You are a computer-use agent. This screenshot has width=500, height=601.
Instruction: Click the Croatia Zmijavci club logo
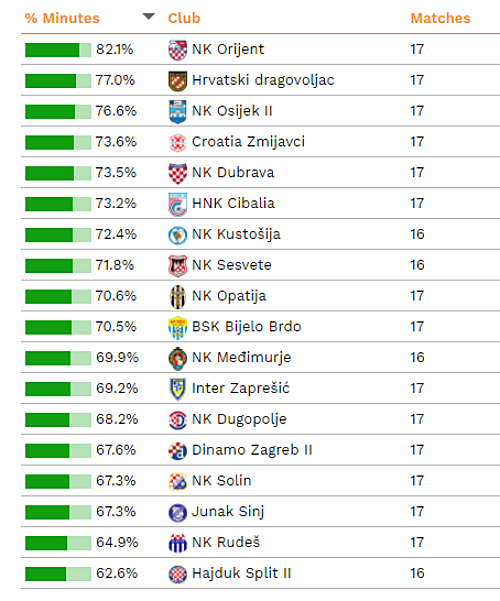click(x=178, y=143)
